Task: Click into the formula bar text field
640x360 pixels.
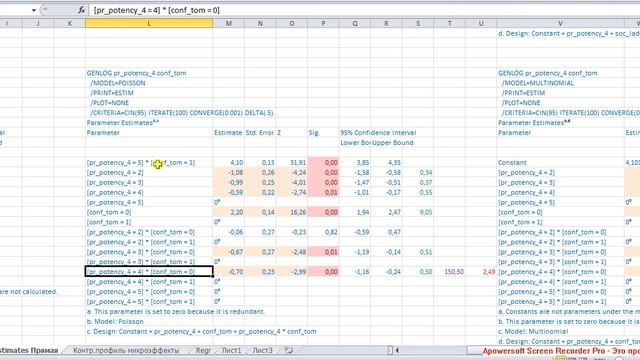Action: (x=363, y=10)
